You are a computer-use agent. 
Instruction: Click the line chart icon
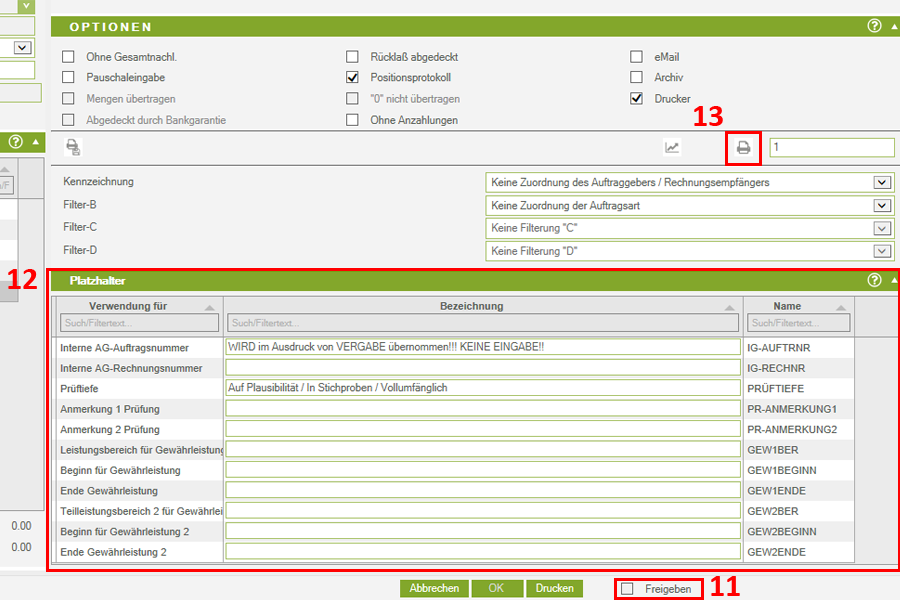click(672, 148)
